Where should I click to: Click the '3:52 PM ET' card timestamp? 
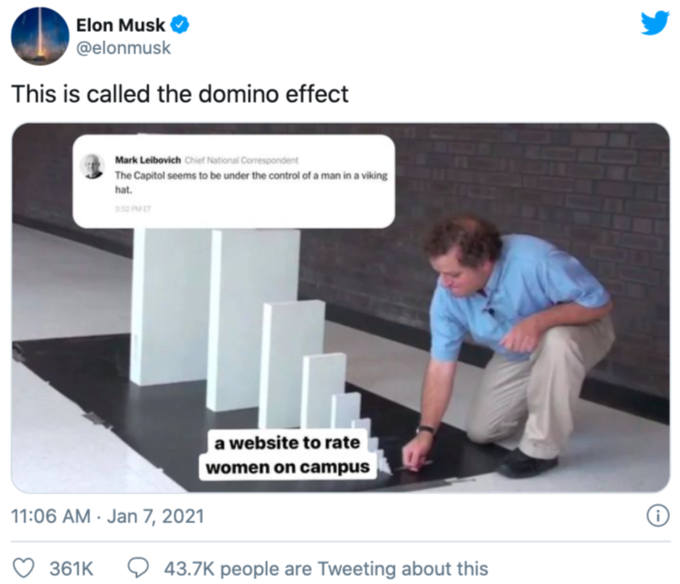click(133, 209)
